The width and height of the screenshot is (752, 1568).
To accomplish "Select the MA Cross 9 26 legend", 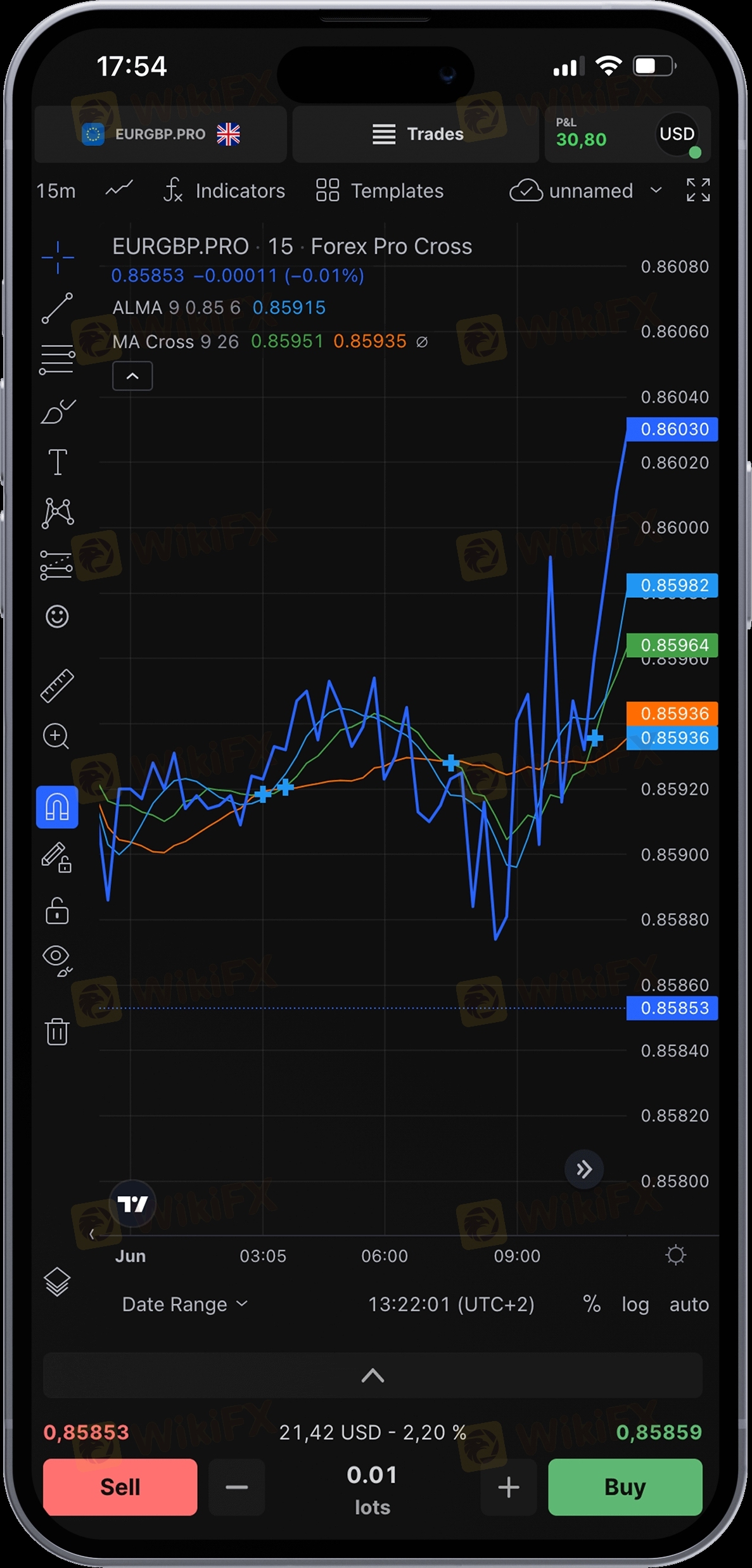I will click(x=175, y=342).
